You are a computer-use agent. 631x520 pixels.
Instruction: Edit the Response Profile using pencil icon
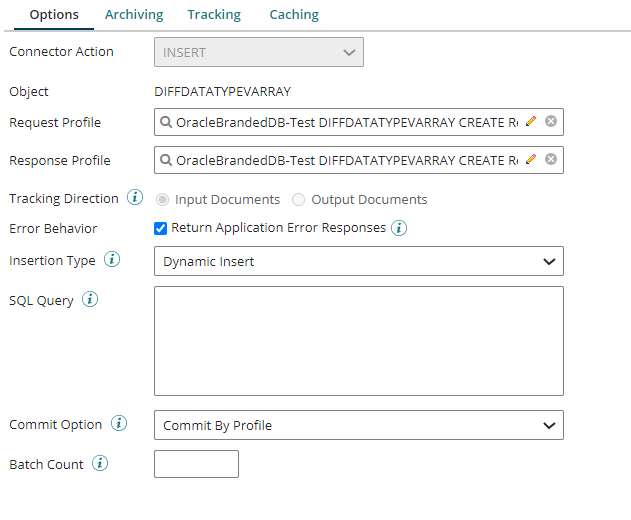coord(531,159)
